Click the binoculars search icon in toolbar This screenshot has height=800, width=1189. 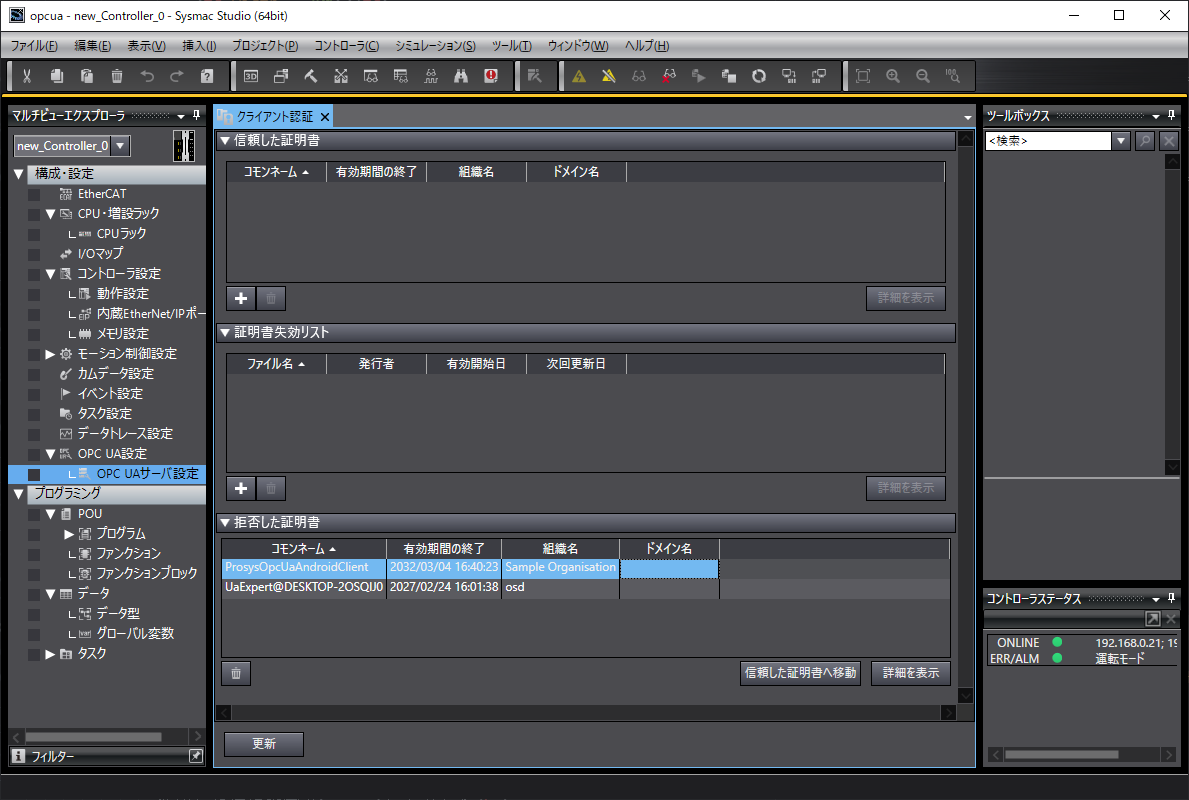tap(461, 76)
